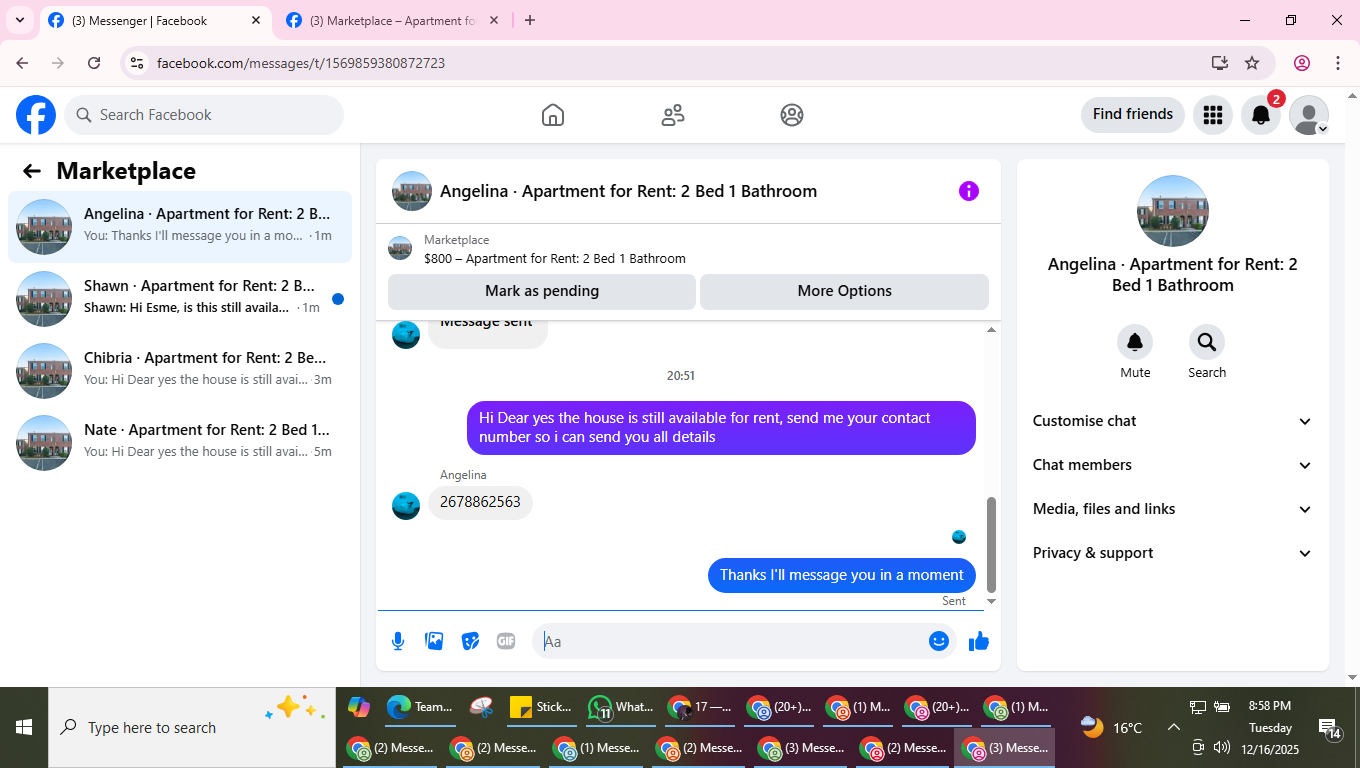The width and height of the screenshot is (1360, 768).
Task: Click Angelina's avatar beside the phone number message
Action: coord(406,505)
